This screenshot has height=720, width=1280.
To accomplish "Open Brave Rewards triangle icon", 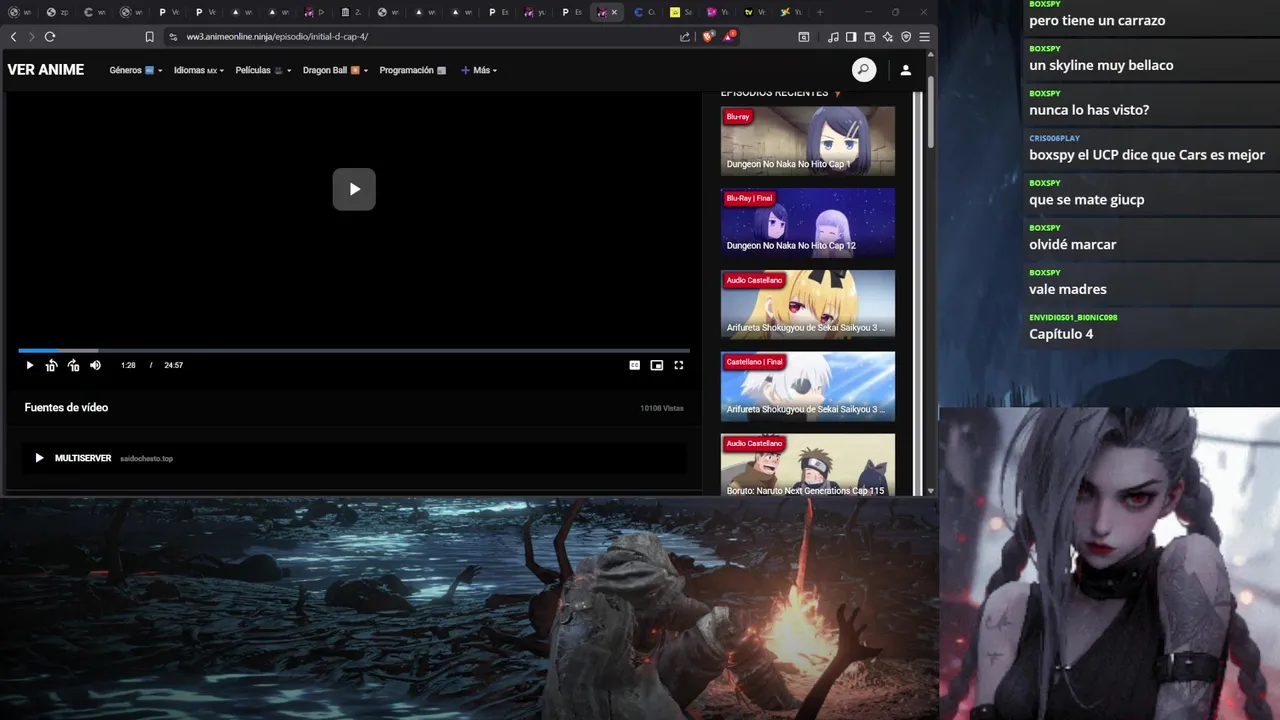I will tap(730, 37).
